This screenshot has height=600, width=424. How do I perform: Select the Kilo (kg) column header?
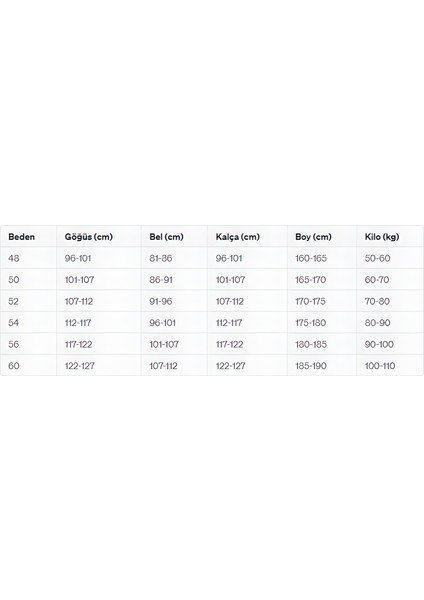coord(382,237)
